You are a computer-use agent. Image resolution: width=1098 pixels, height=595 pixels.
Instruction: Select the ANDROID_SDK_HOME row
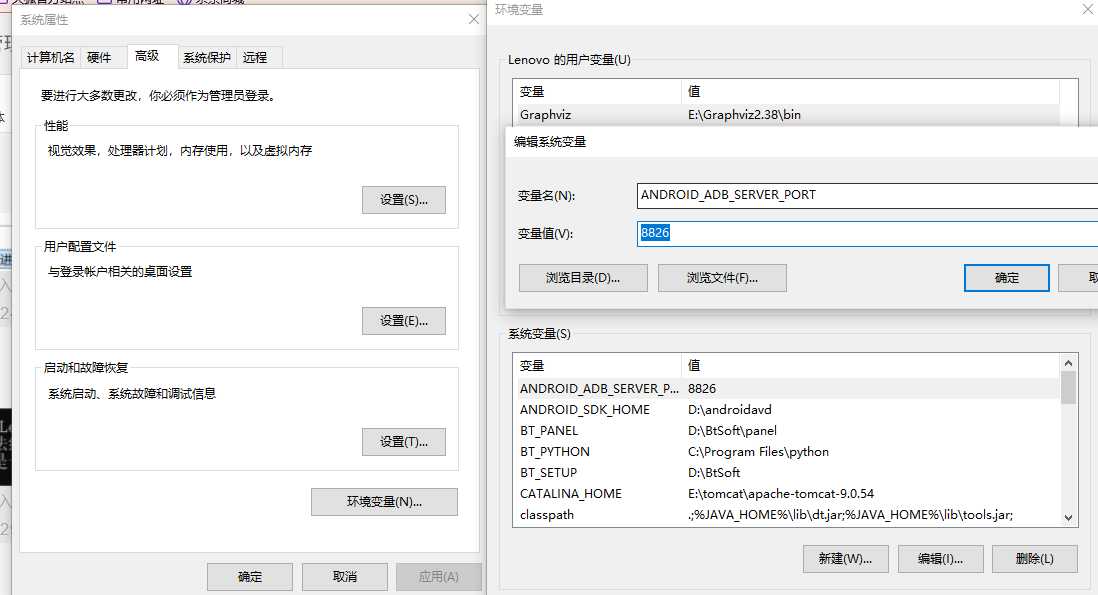tap(786, 410)
